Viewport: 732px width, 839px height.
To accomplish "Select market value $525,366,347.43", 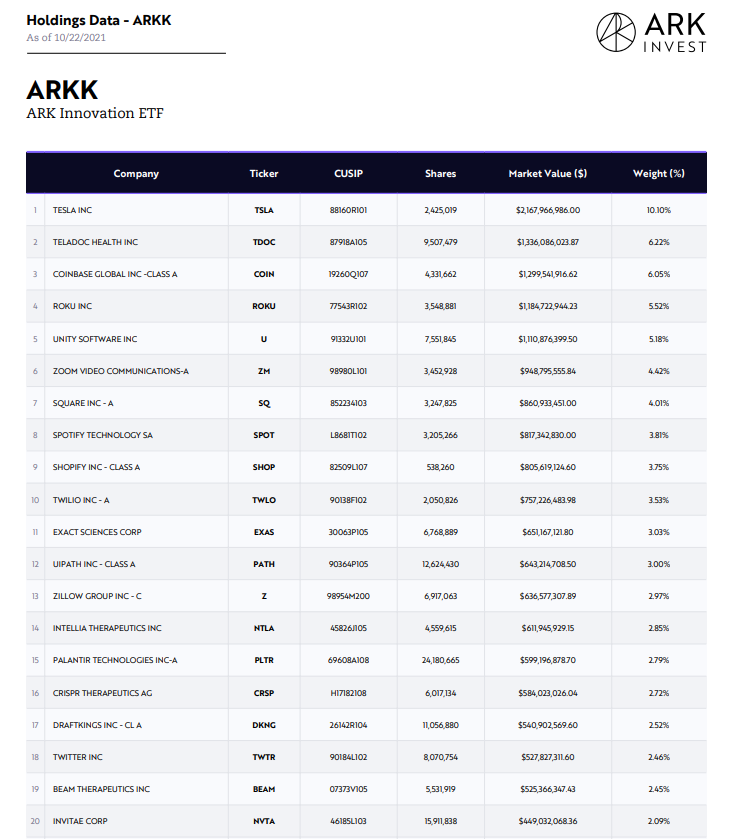I will (x=548, y=790).
